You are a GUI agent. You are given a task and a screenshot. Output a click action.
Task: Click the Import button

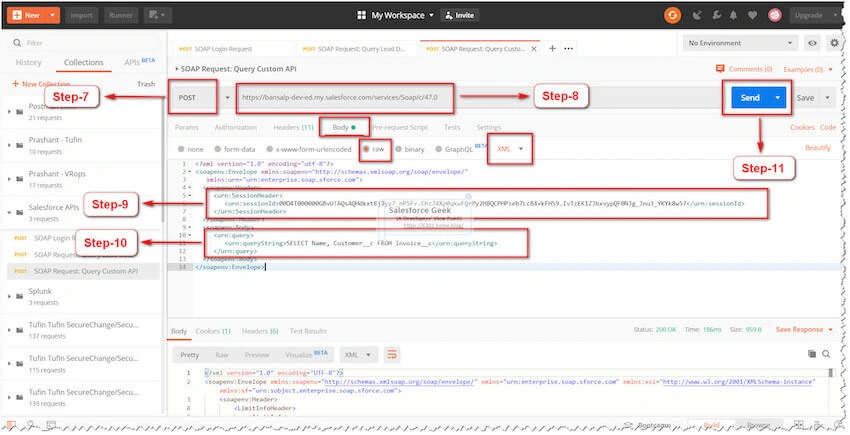(x=81, y=15)
